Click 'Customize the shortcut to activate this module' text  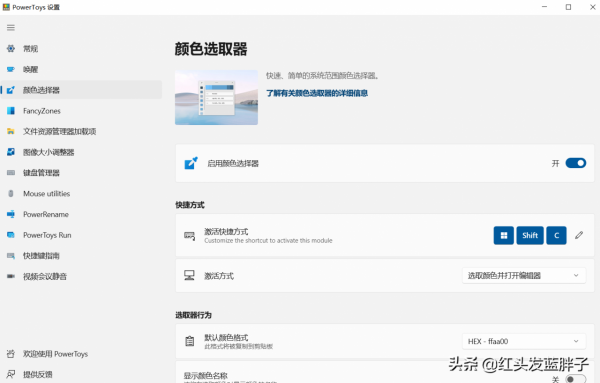[268, 241]
